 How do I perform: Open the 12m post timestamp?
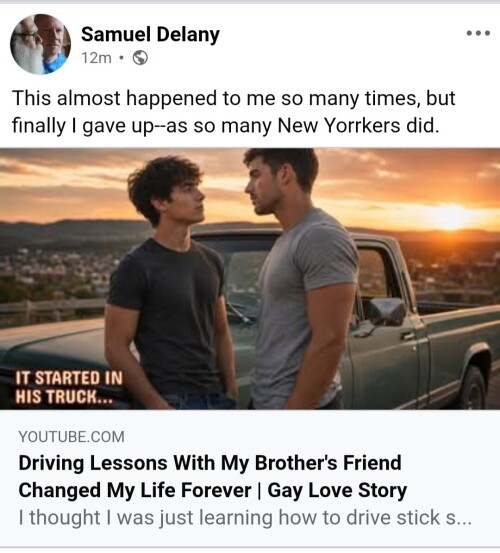click(x=96, y=58)
